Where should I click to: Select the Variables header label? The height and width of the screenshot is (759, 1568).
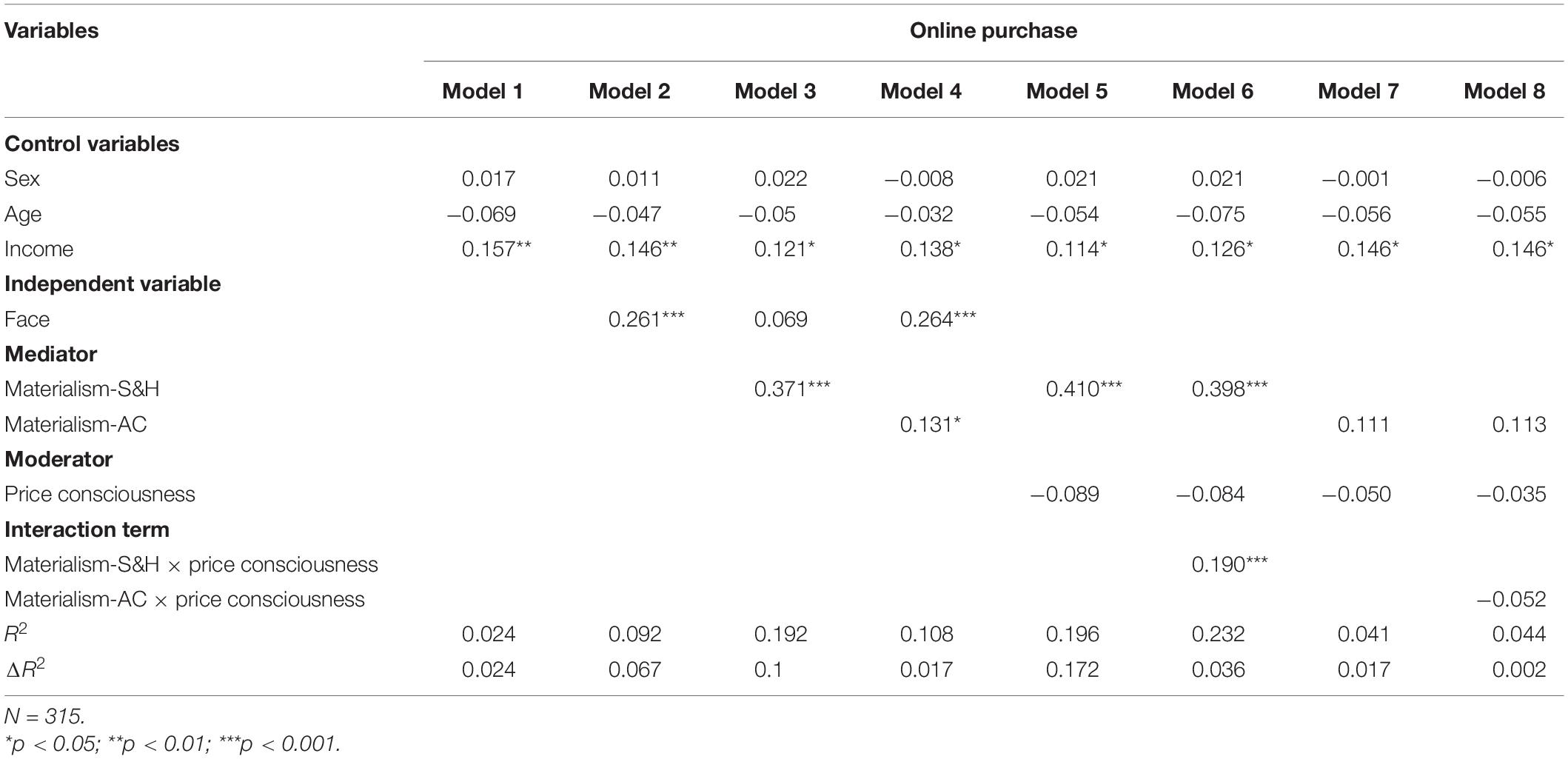52,30
